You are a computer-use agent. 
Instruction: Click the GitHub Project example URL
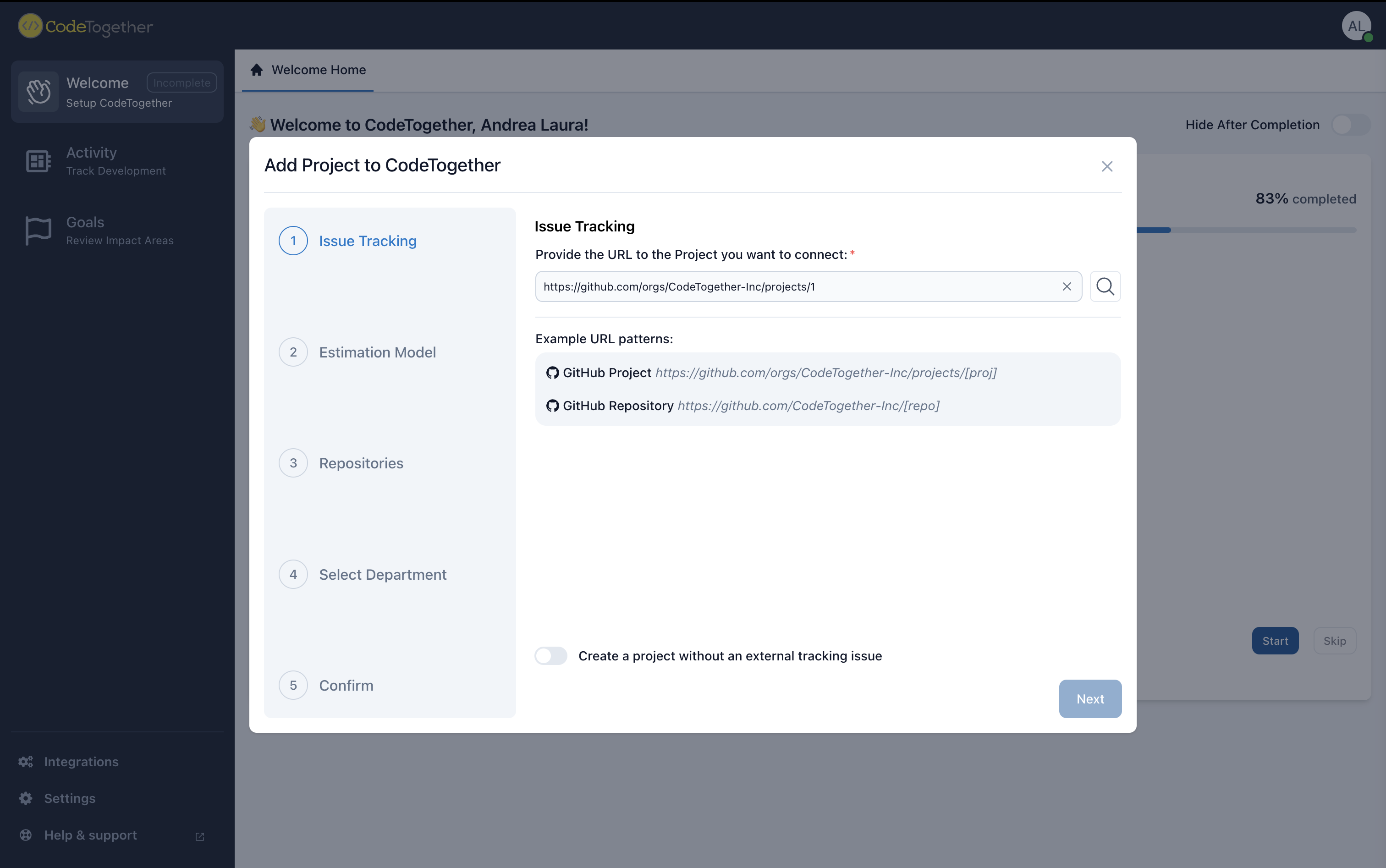[825, 373]
